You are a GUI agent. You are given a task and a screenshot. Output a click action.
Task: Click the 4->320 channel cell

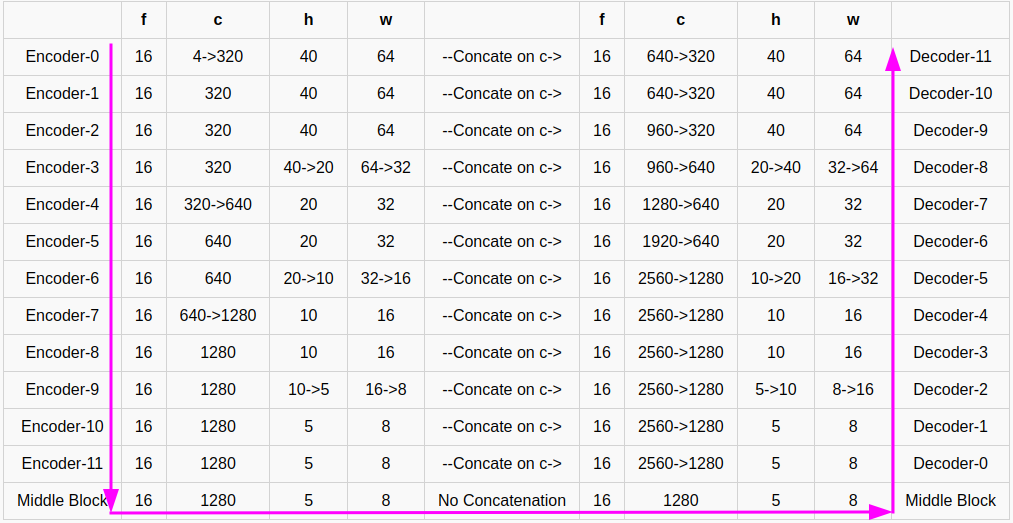click(218, 57)
